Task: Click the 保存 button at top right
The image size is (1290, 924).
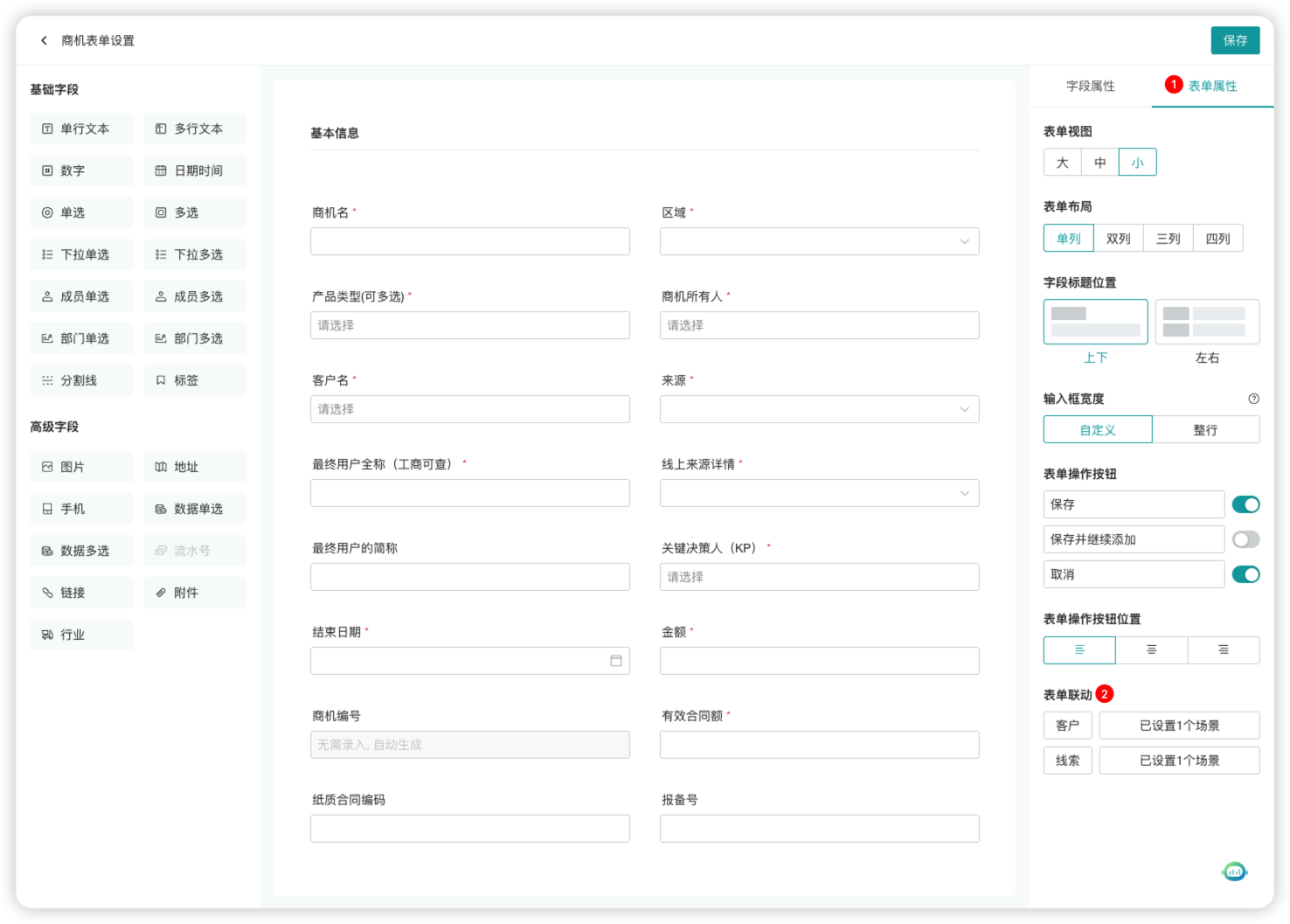Action: [1235, 40]
